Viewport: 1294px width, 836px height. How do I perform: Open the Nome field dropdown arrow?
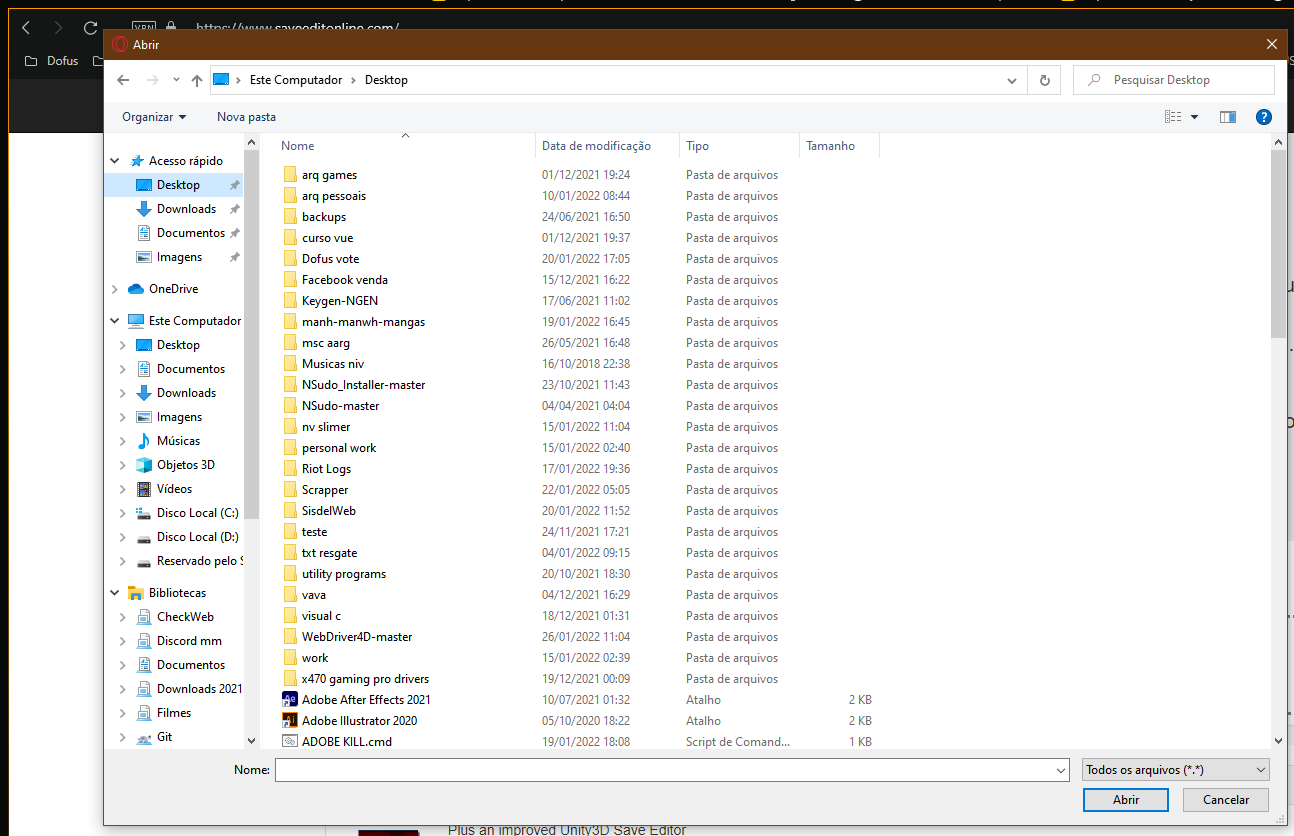pos(1061,770)
